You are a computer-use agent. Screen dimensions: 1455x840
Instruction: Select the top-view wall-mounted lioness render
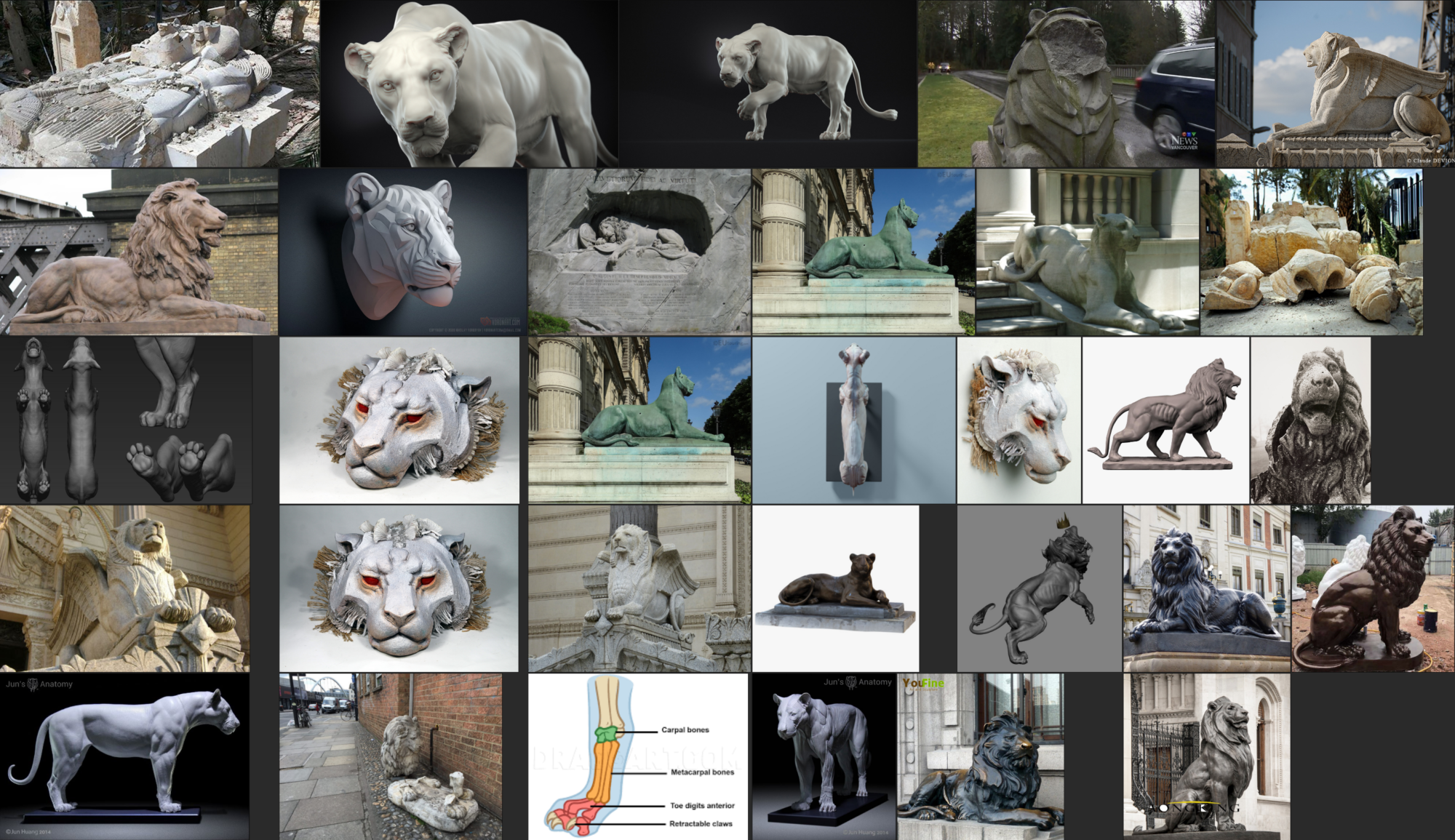pyautogui.click(x=853, y=420)
